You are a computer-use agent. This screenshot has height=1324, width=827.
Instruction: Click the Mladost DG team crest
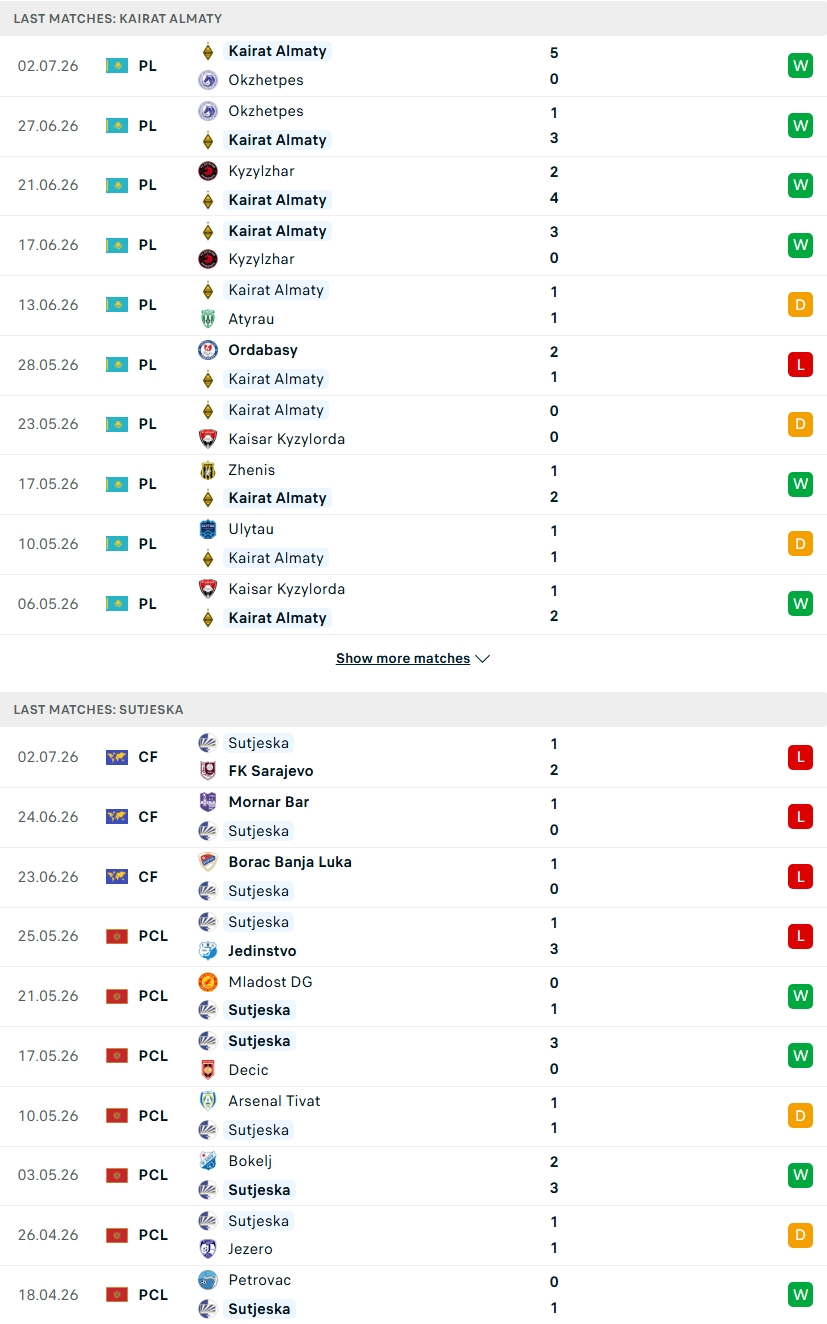pyautogui.click(x=208, y=982)
